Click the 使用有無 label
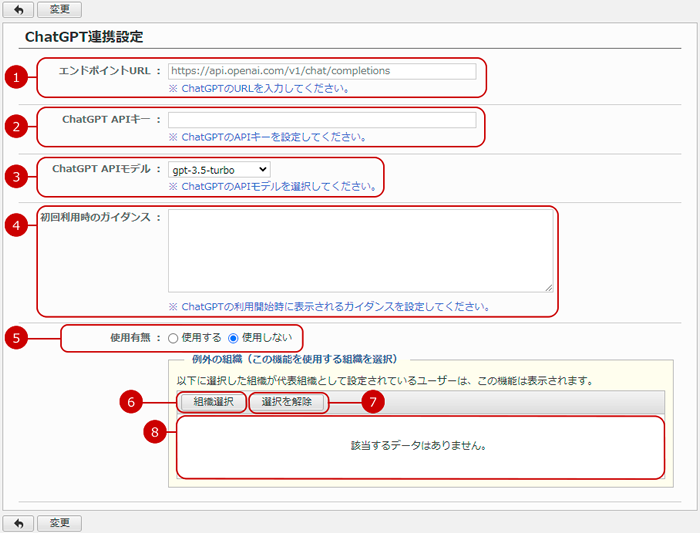 (130, 338)
